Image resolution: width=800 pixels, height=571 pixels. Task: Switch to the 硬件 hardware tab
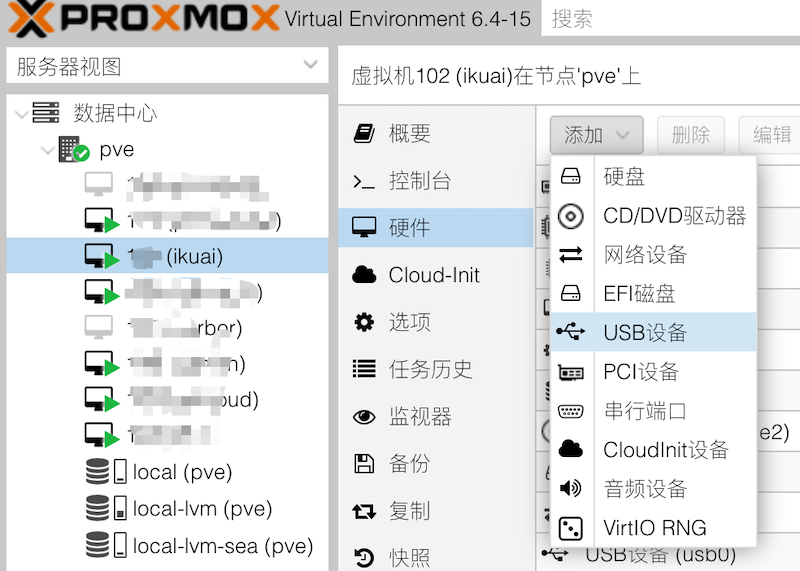point(436,228)
